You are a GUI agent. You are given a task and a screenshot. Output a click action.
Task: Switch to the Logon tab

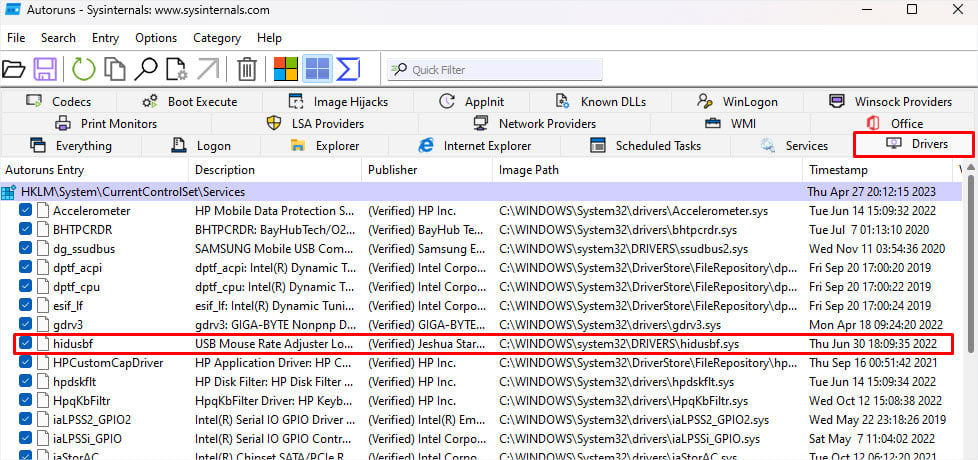[x=201, y=146]
